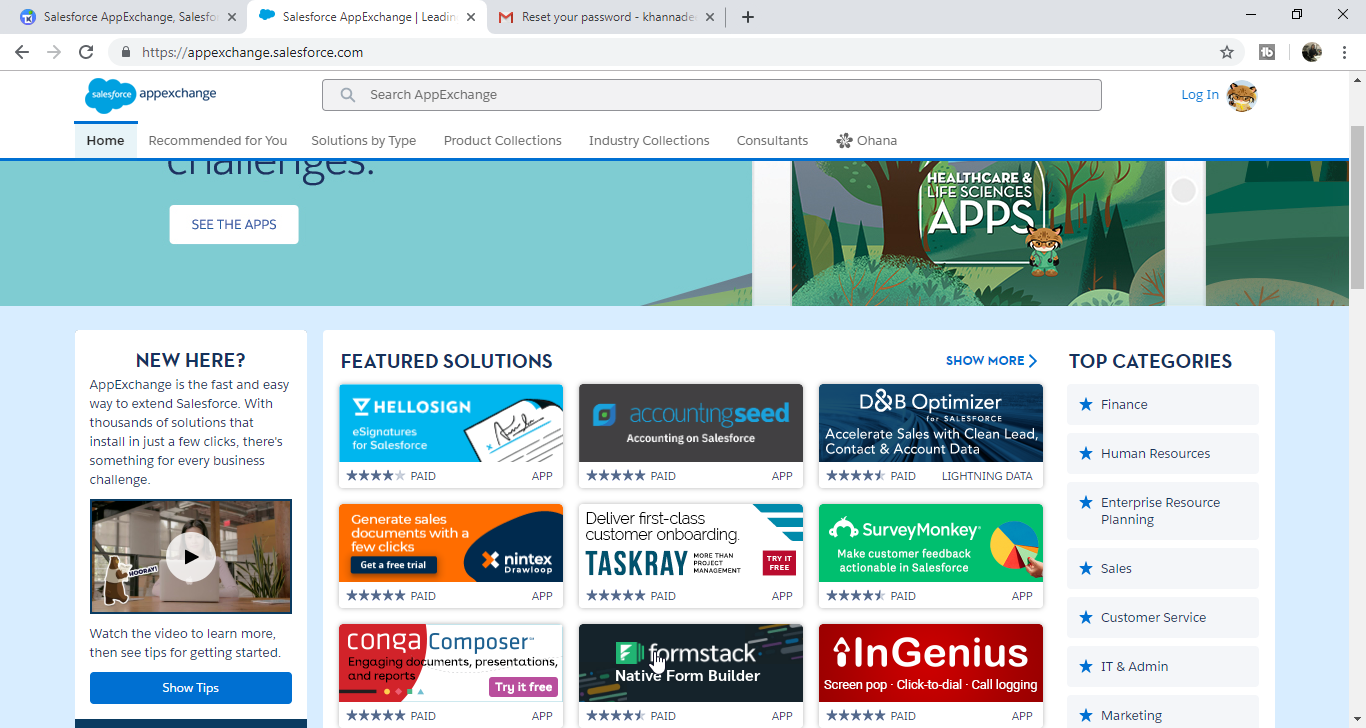1366x728 pixels.
Task: Reload the page with the refresh icon
Action: point(86,52)
